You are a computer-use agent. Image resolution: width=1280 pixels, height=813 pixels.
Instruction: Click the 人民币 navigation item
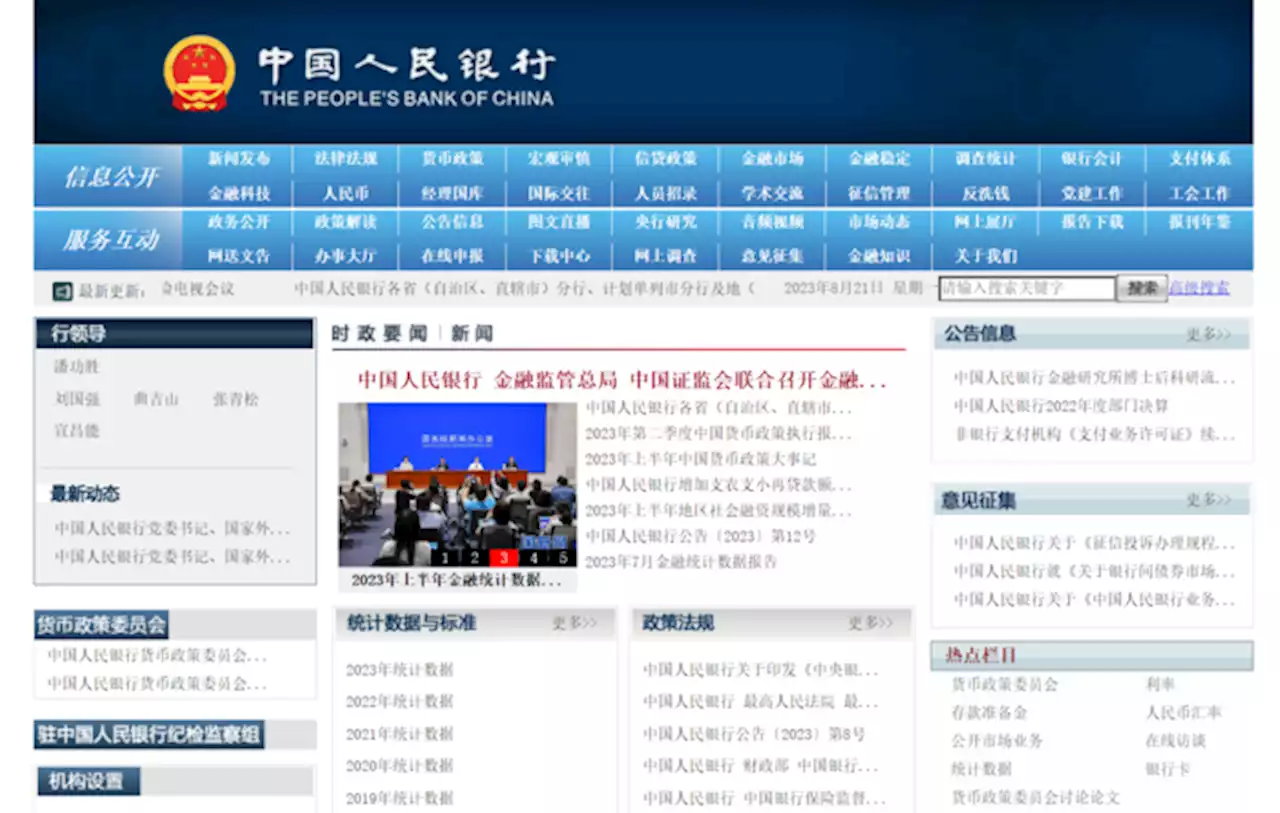click(x=346, y=193)
